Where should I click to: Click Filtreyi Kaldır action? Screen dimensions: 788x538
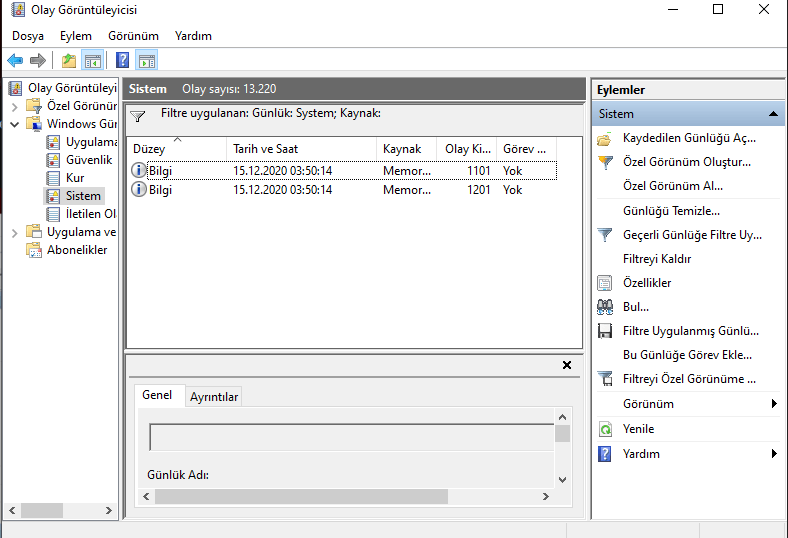(x=657, y=259)
